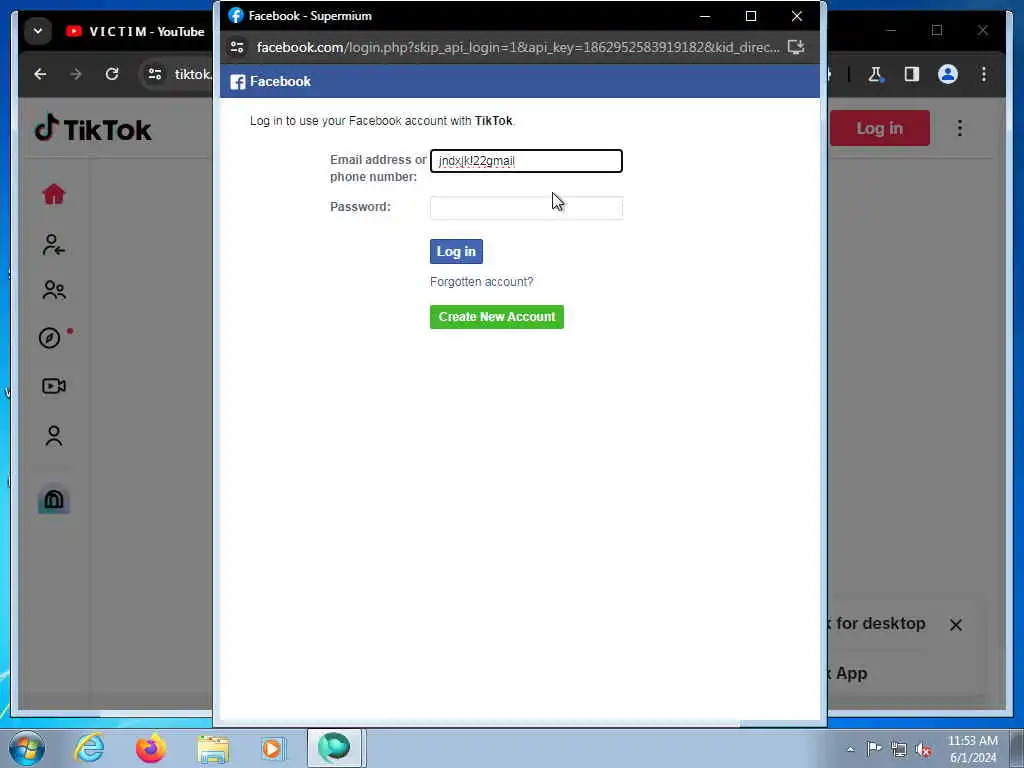This screenshot has height=768, width=1024.
Task: Open TikTok three-dot more options menu
Action: 959,128
